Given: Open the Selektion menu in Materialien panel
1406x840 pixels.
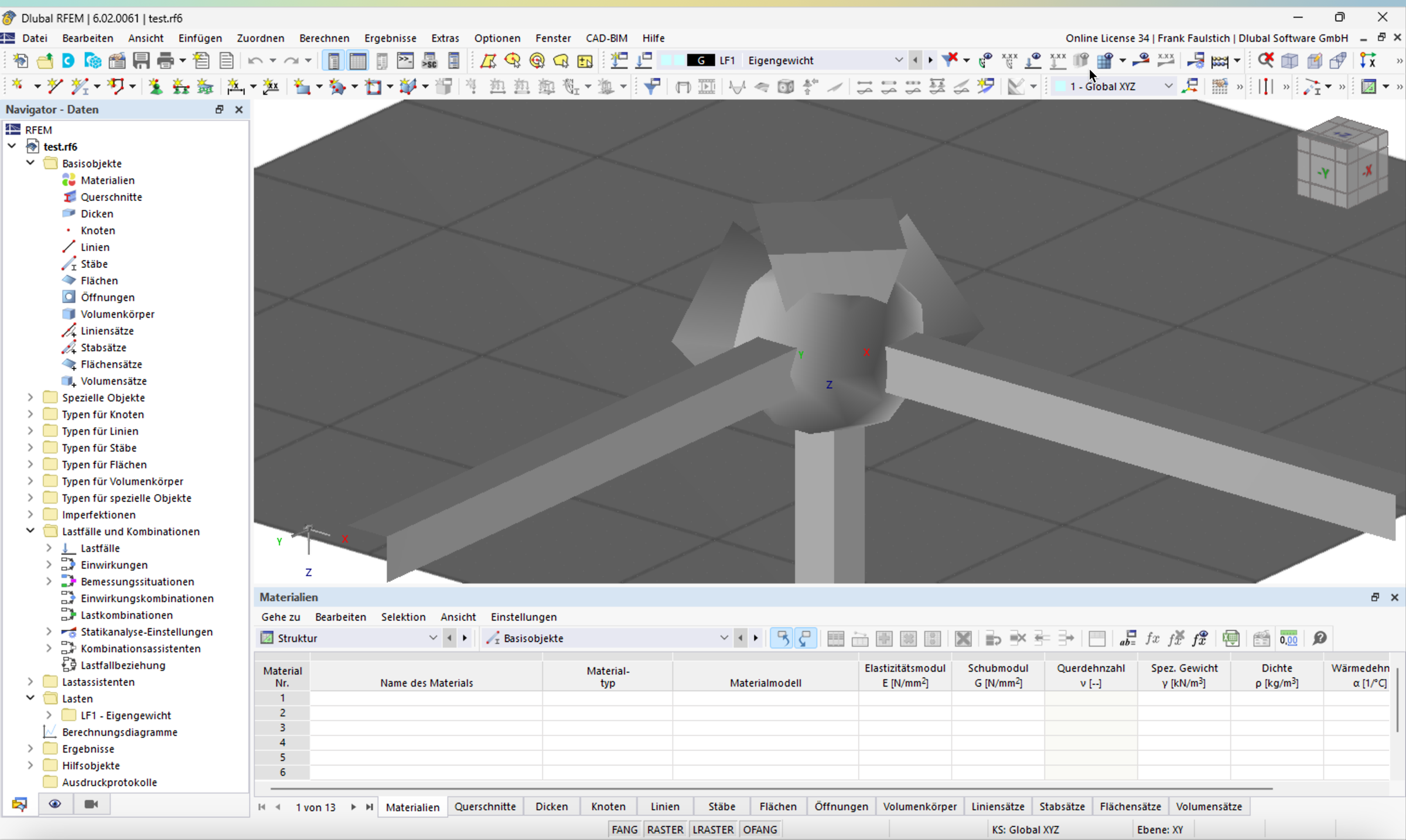Looking at the screenshot, I should coord(403,617).
